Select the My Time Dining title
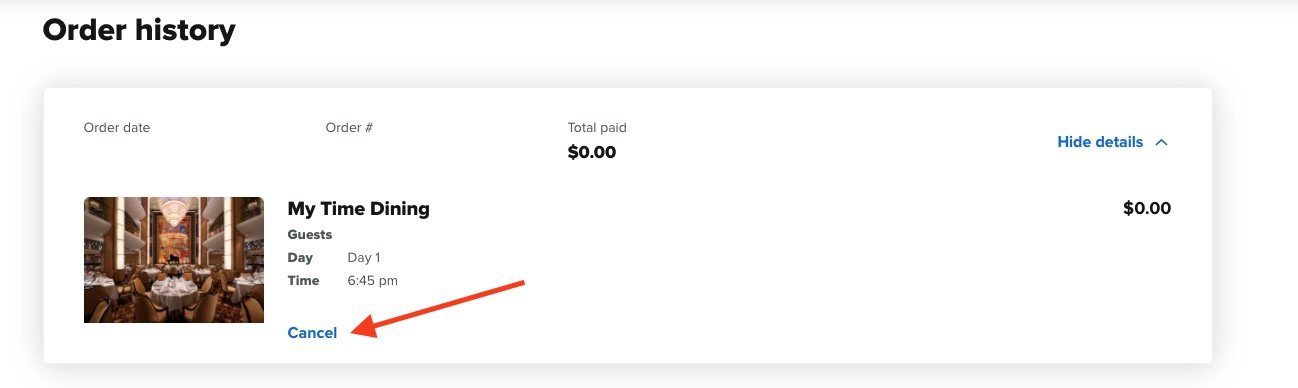1298x388 pixels. pyautogui.click(x=359, y=209)
